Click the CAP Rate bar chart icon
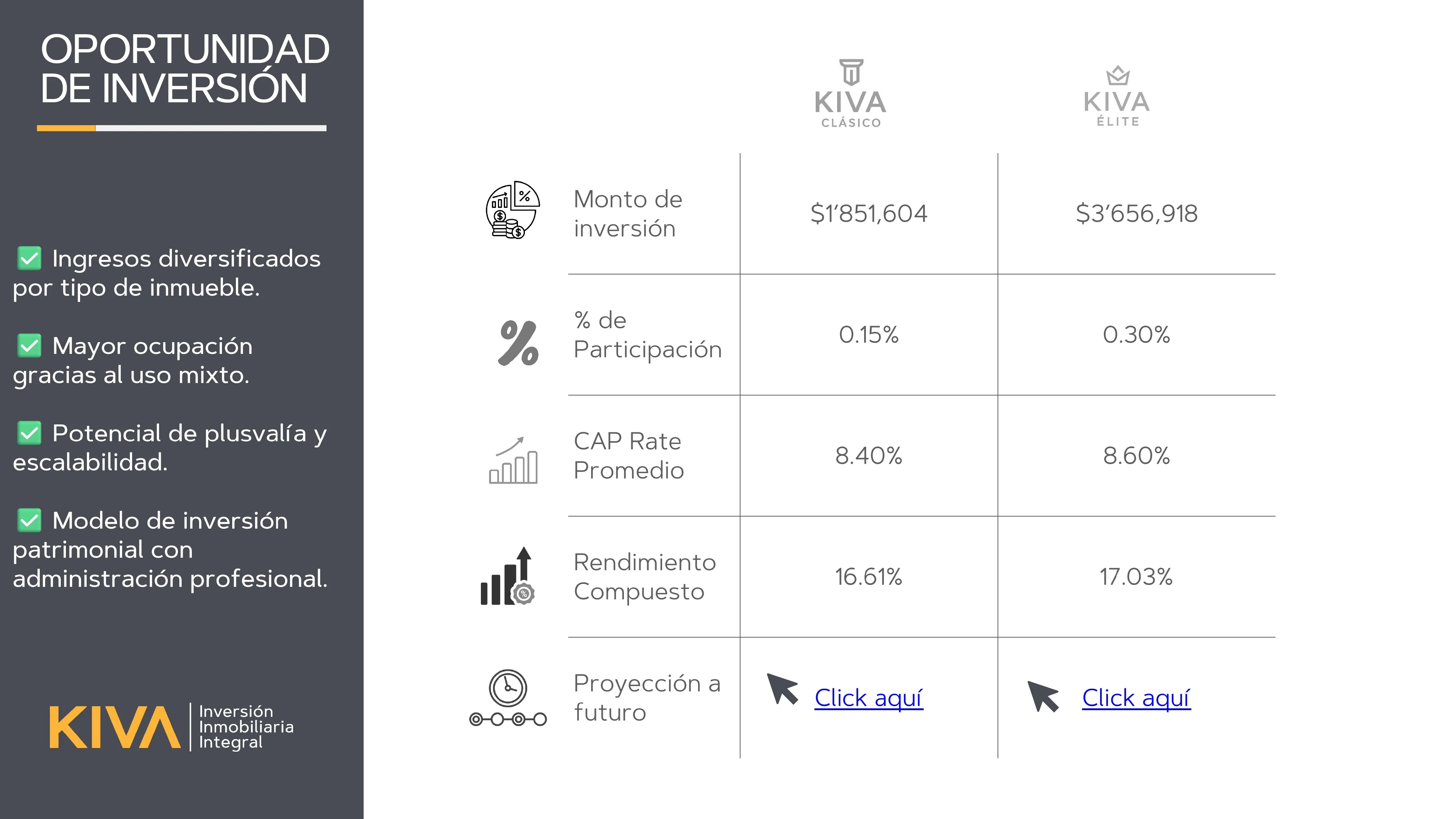1456x819 pixels. tap(513, 461)
